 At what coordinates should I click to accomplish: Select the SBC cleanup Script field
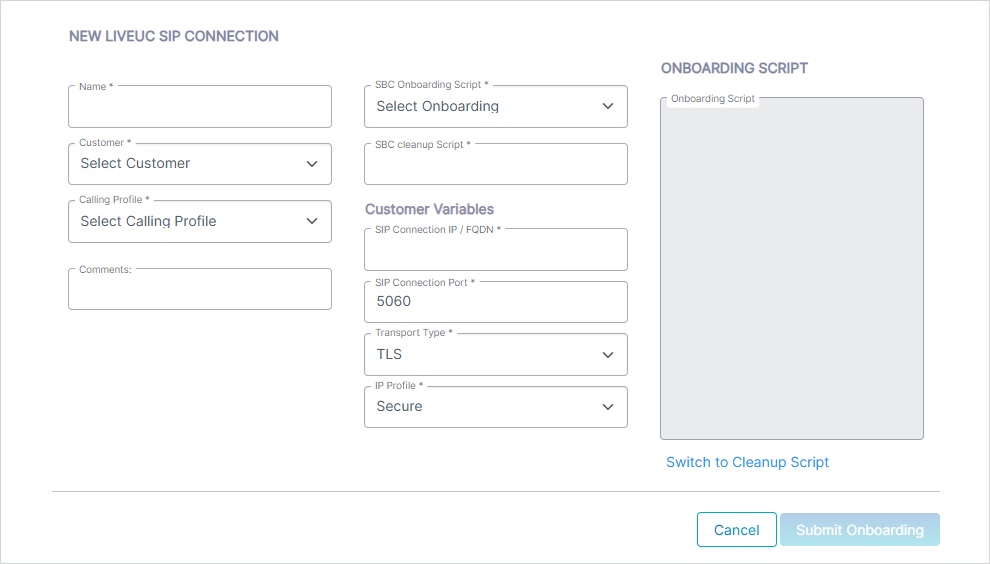click(x=495, y=165)
